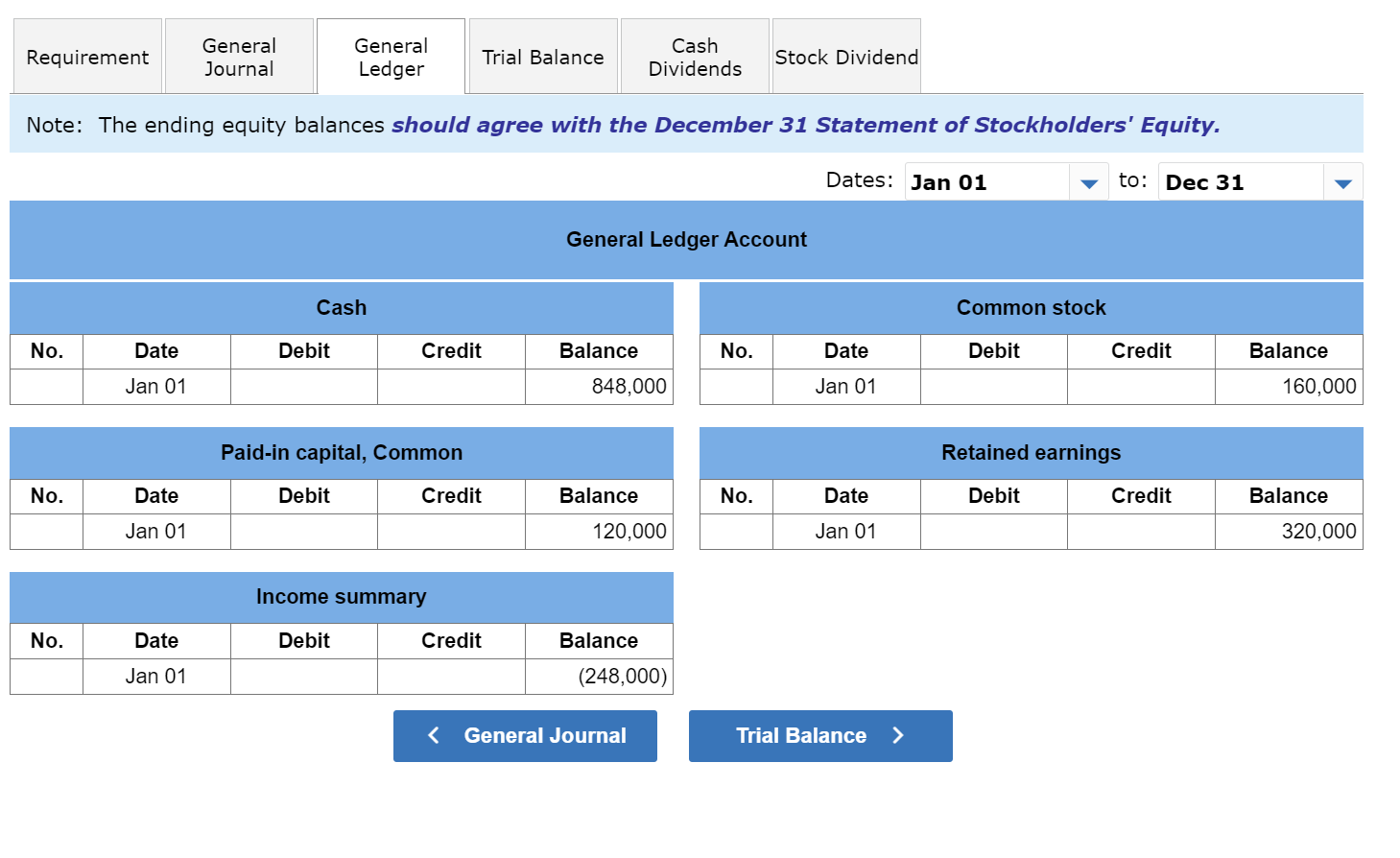Screen dimensions: 1400x858
Task: Click the Debit cell in the Cash ledger row
Action: point(303,386)
